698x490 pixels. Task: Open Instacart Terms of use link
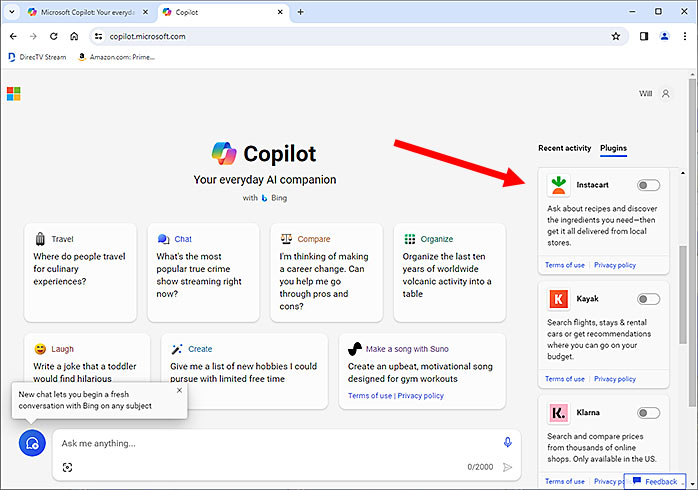tap(565, 265)
